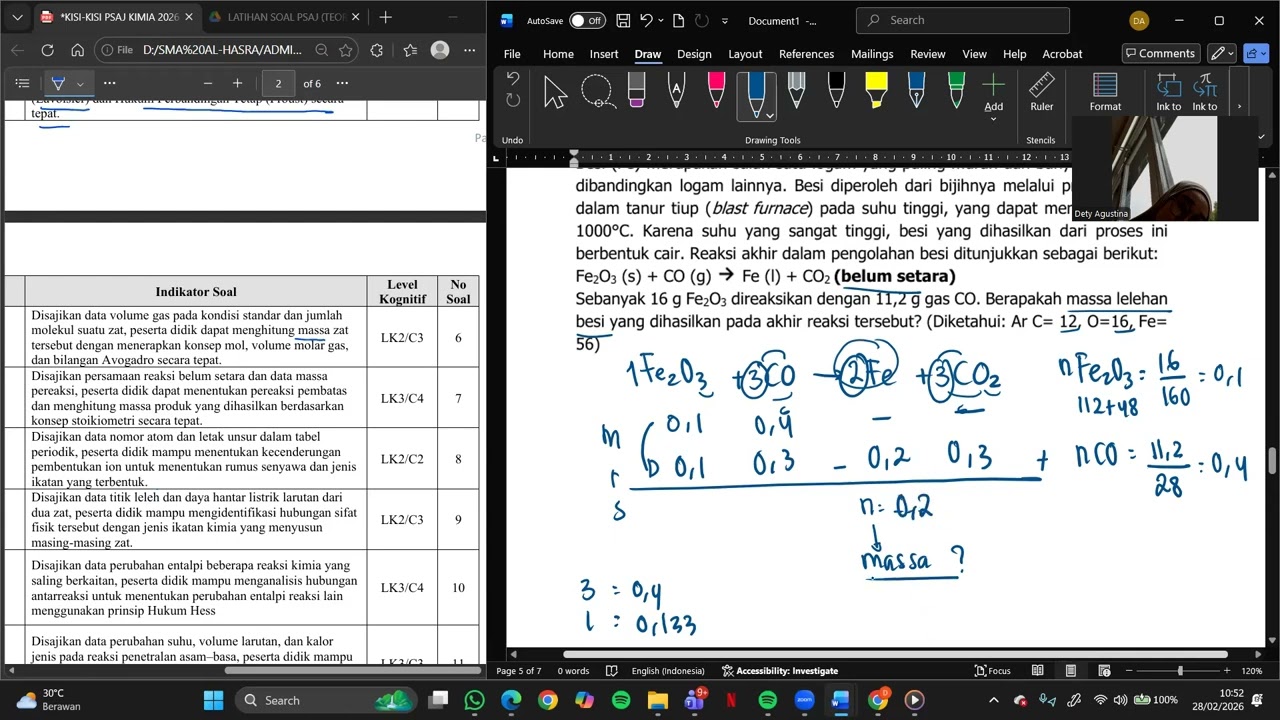Open the DA account avatar
Viewport: 1280px width, 720px height.
click(1139, 21)
